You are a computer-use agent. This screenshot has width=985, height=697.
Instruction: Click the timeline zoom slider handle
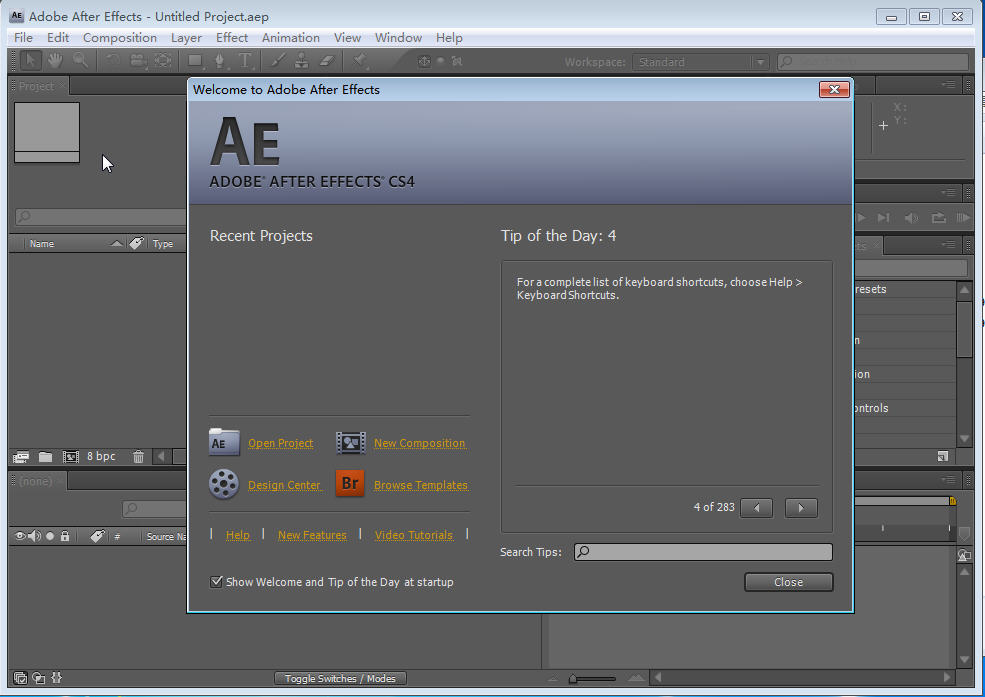tap(573, 678)
